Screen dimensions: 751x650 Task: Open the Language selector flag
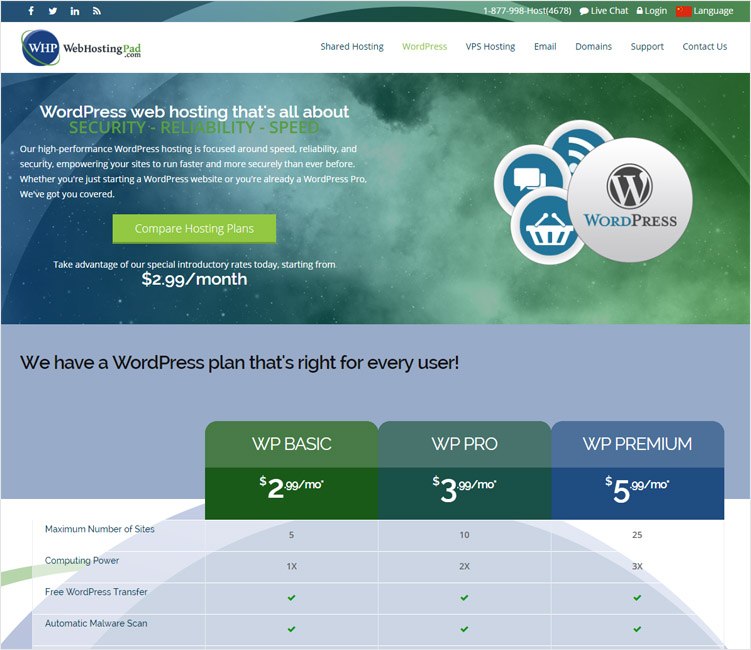click(683, 11)
